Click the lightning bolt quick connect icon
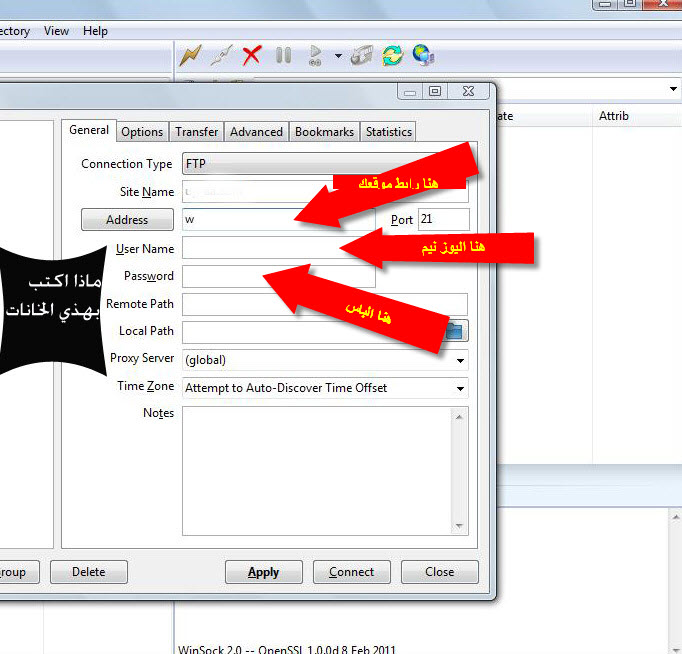This screenshot has height=654, width=682. pos(190,55)
